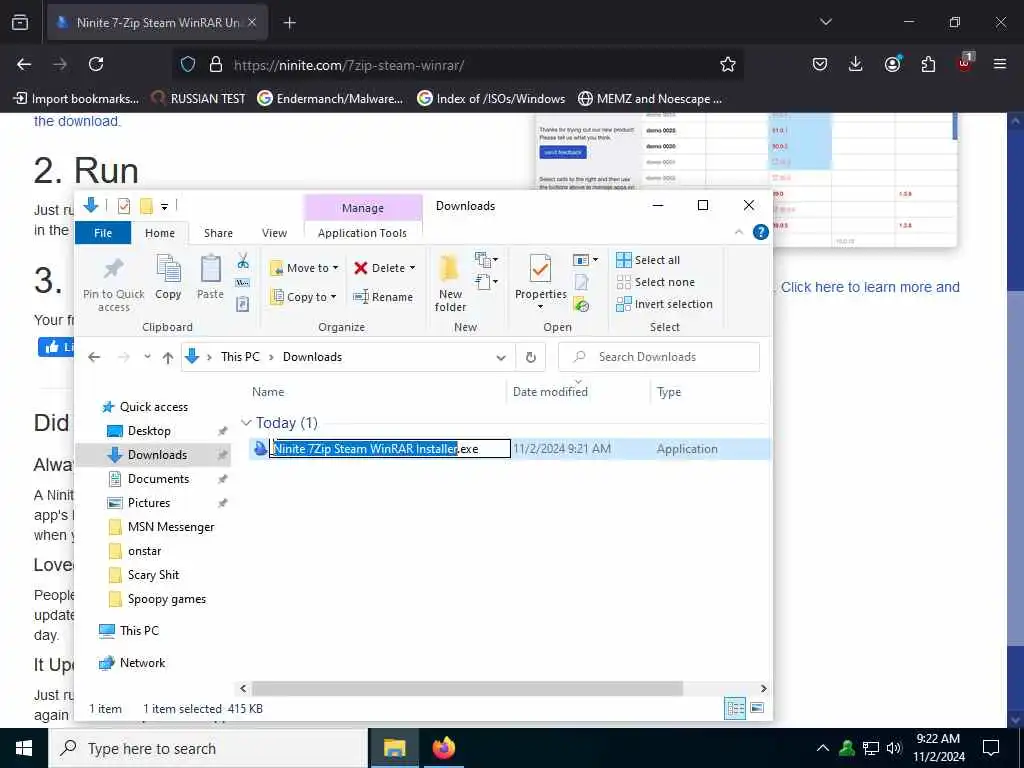Click the History icon in Open group

pyautogui.click(x=581, y=304)
